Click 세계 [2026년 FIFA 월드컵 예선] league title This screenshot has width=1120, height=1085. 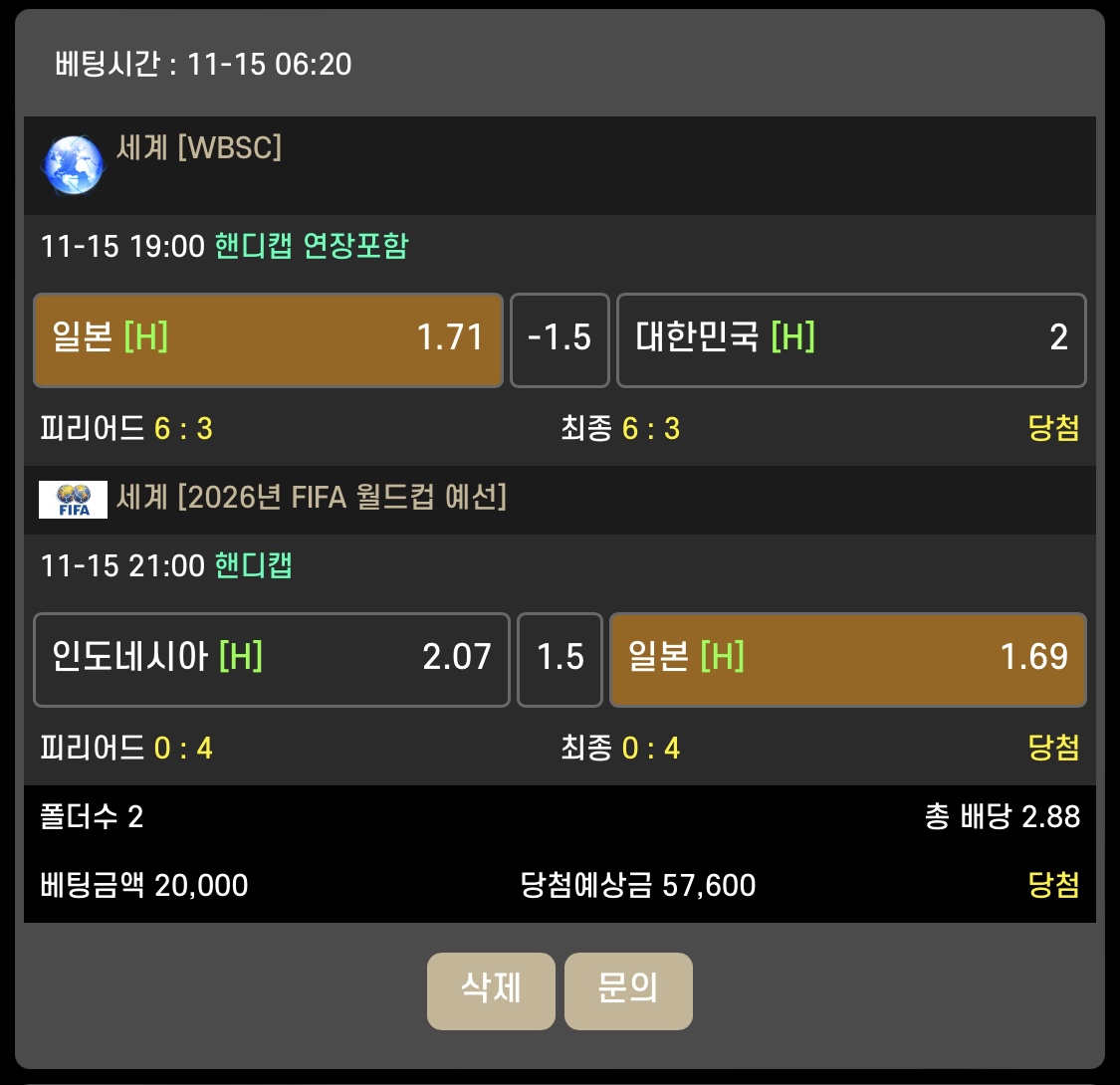click(x=312, y=496)
